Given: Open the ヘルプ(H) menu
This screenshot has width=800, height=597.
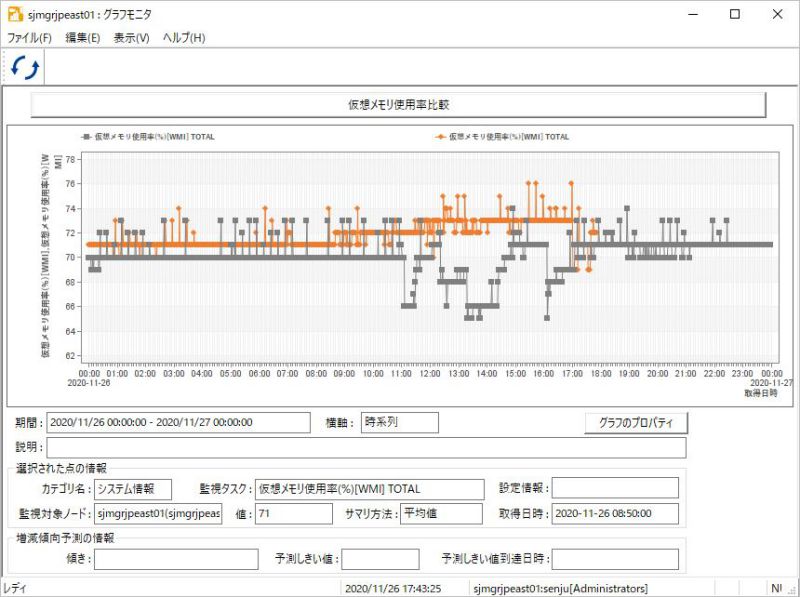Looking at the screenshot, I should pyautogui.click(x=184, y=38).
